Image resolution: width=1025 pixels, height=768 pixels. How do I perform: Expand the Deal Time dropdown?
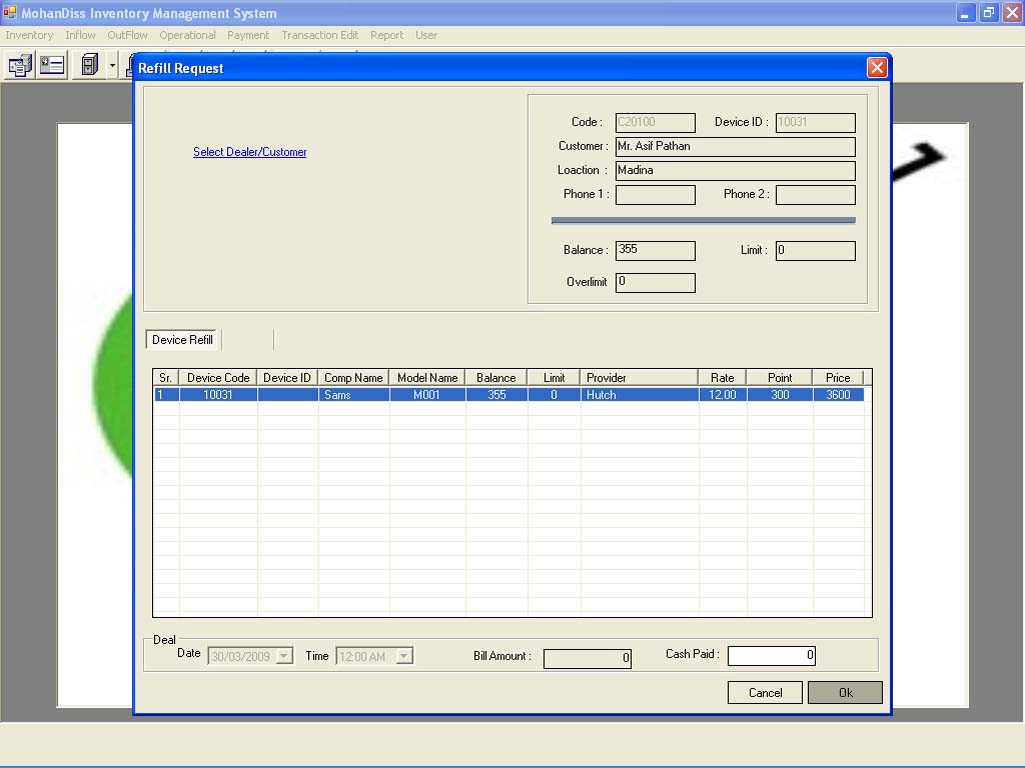click(x=404, y=656)
